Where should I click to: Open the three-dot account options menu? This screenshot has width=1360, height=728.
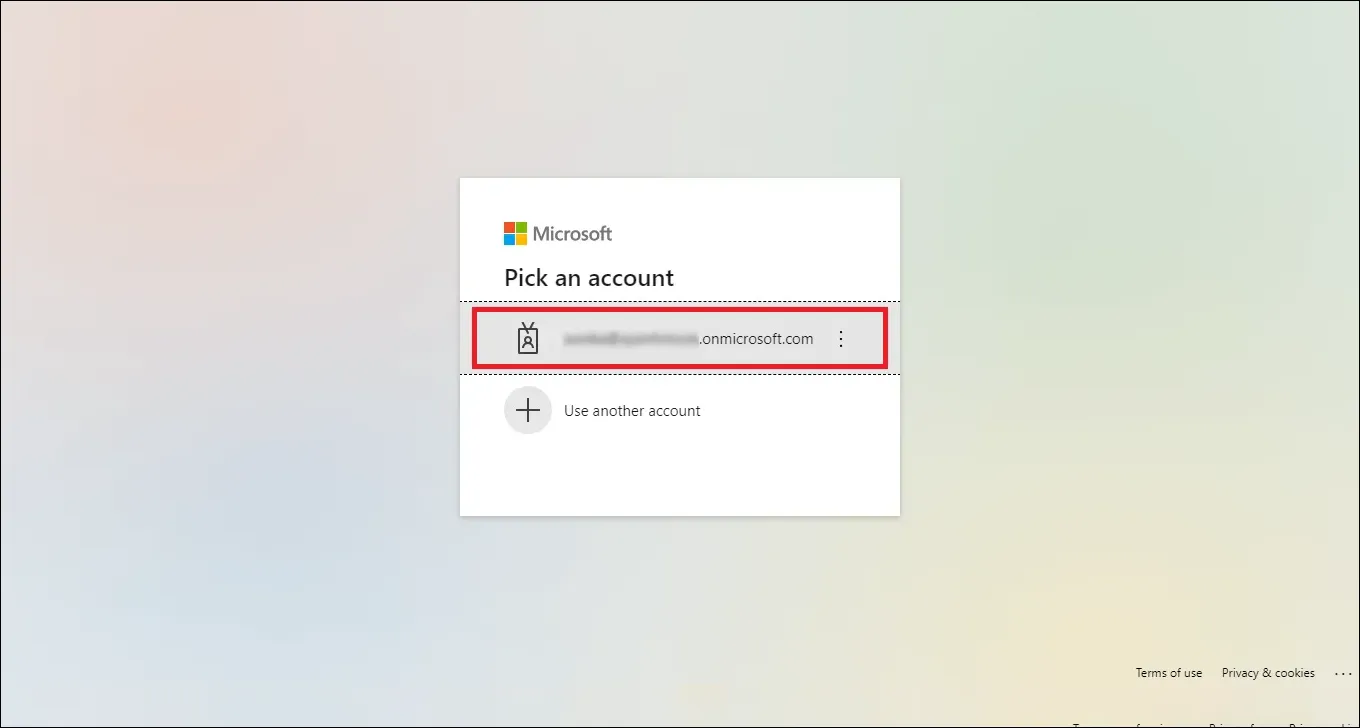[841, 339]
